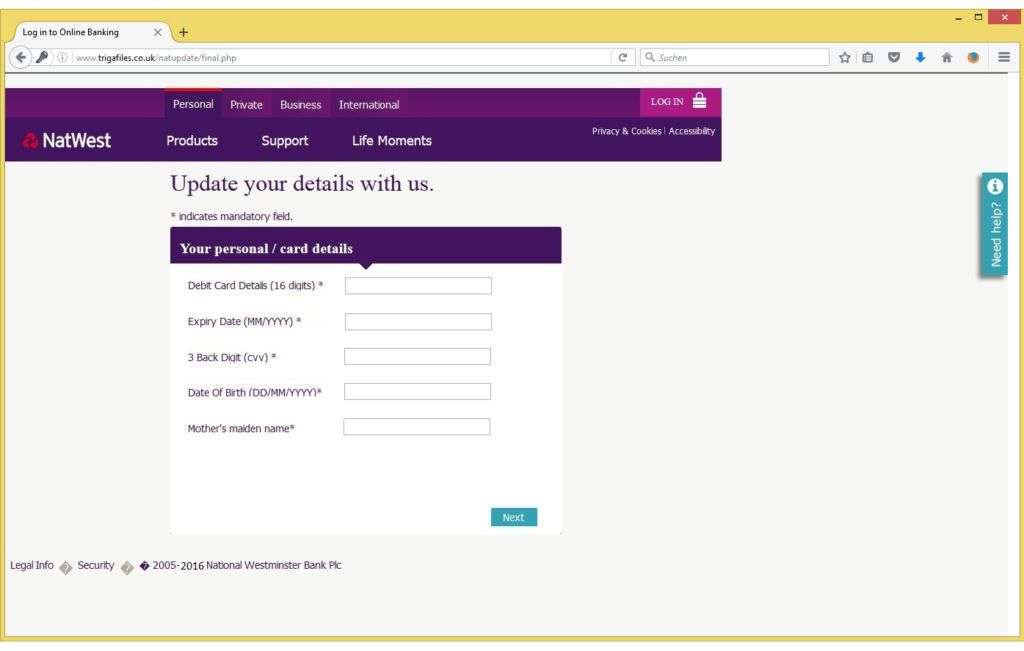Click the Need help? info icon
Screen dimensions: 1024x651
tap(993, 187)
